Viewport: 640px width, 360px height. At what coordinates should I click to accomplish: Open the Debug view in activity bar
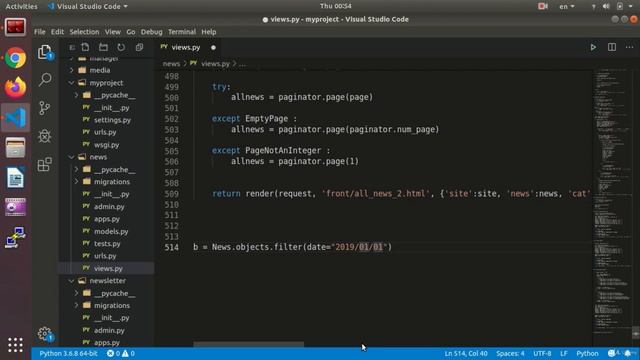point(44,136)
